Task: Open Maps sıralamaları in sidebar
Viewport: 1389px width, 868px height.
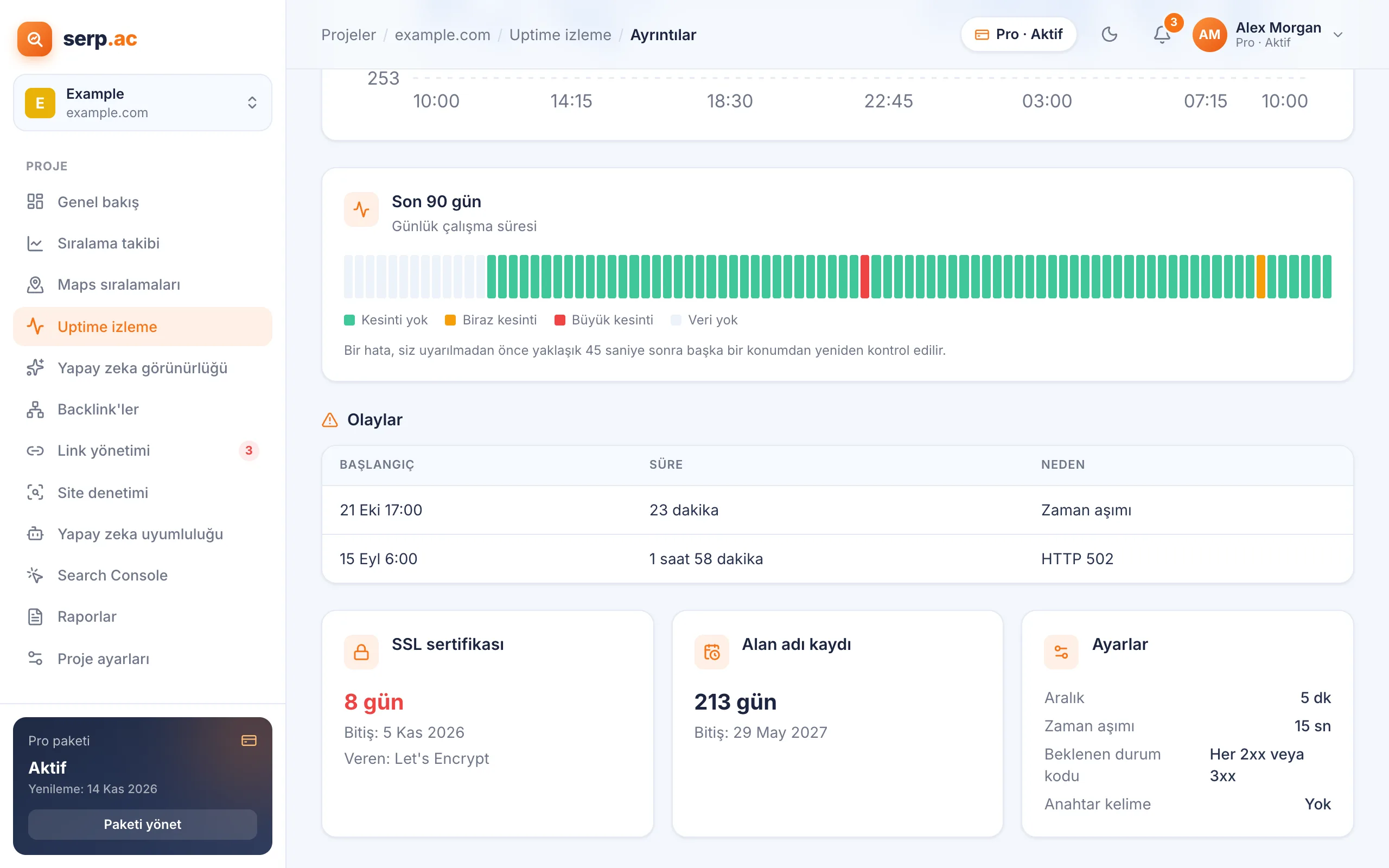Action: (x=142, y=285)
